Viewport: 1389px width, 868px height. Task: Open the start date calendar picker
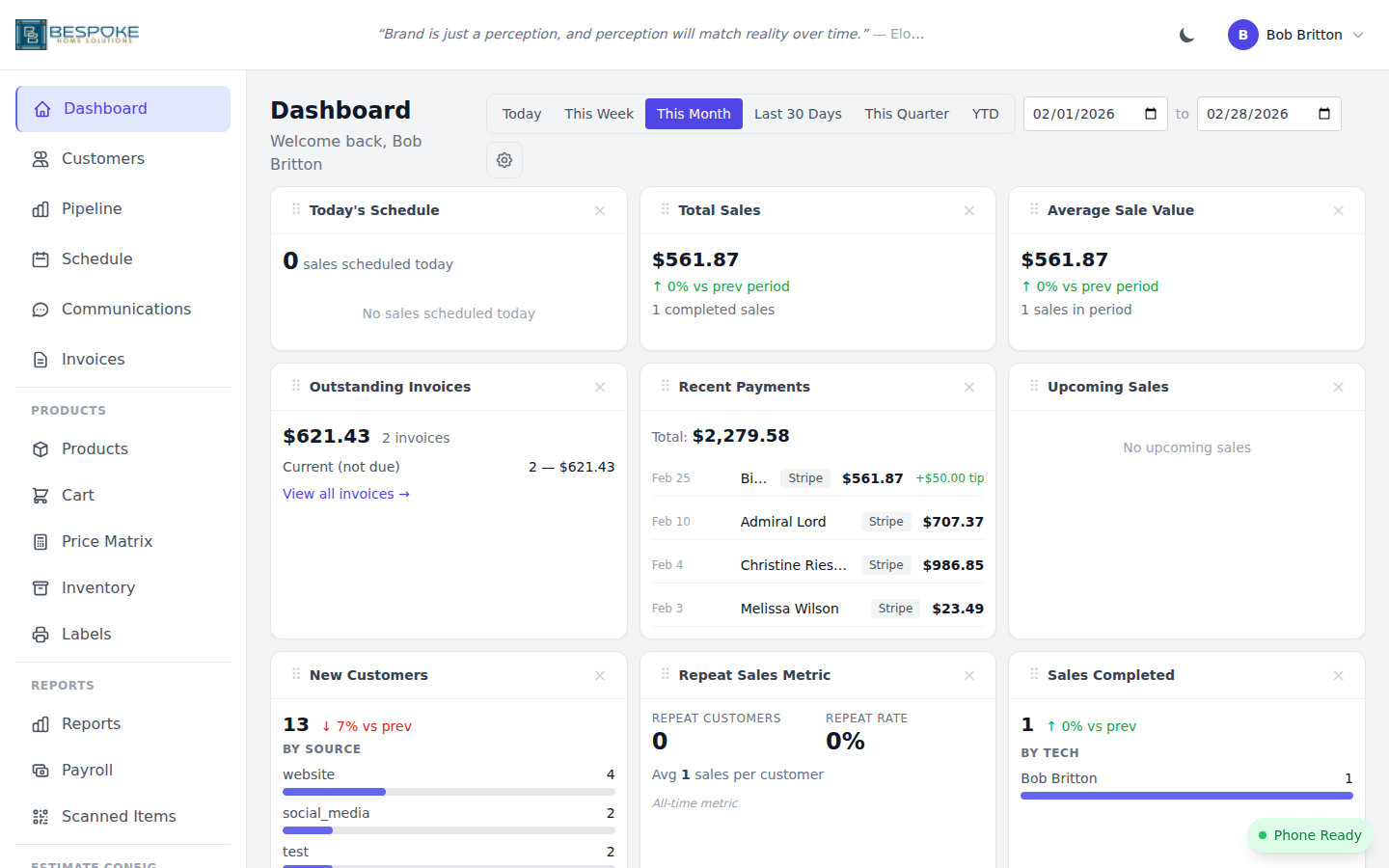click(x=1150, y=113)
